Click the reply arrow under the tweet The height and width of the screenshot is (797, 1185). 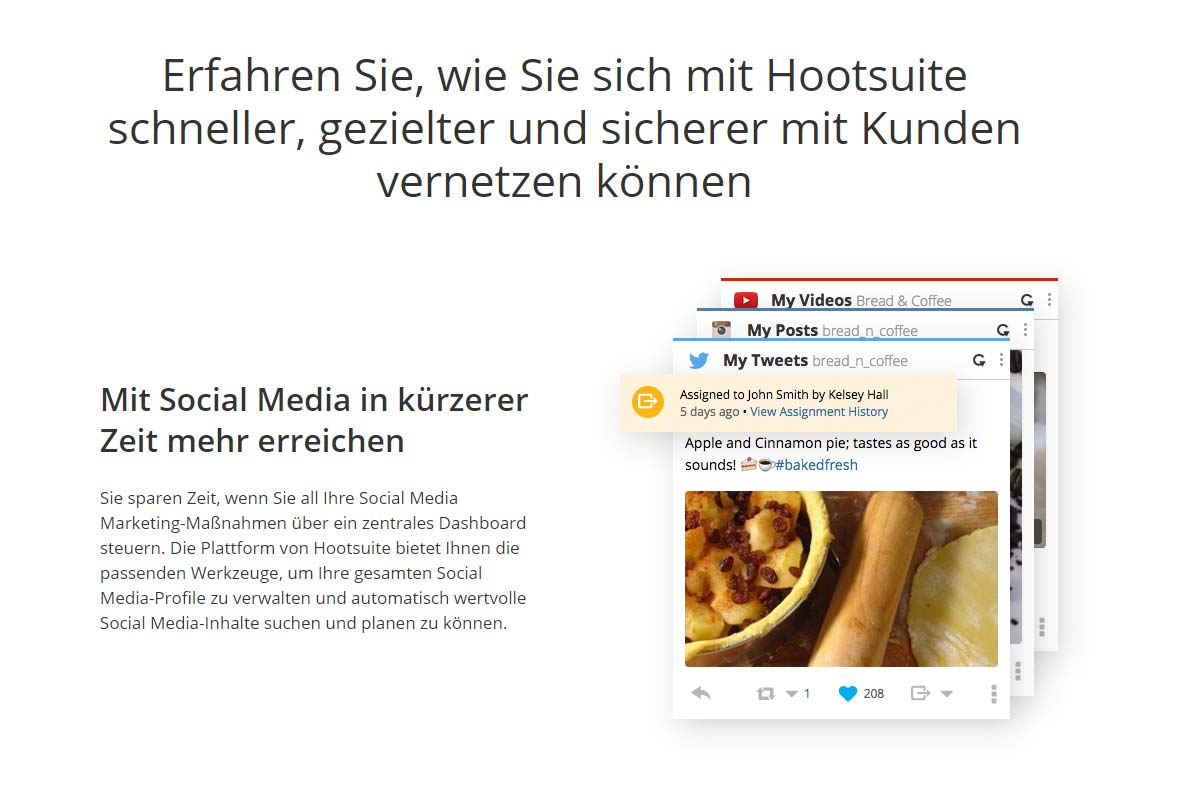click(701, 693)
